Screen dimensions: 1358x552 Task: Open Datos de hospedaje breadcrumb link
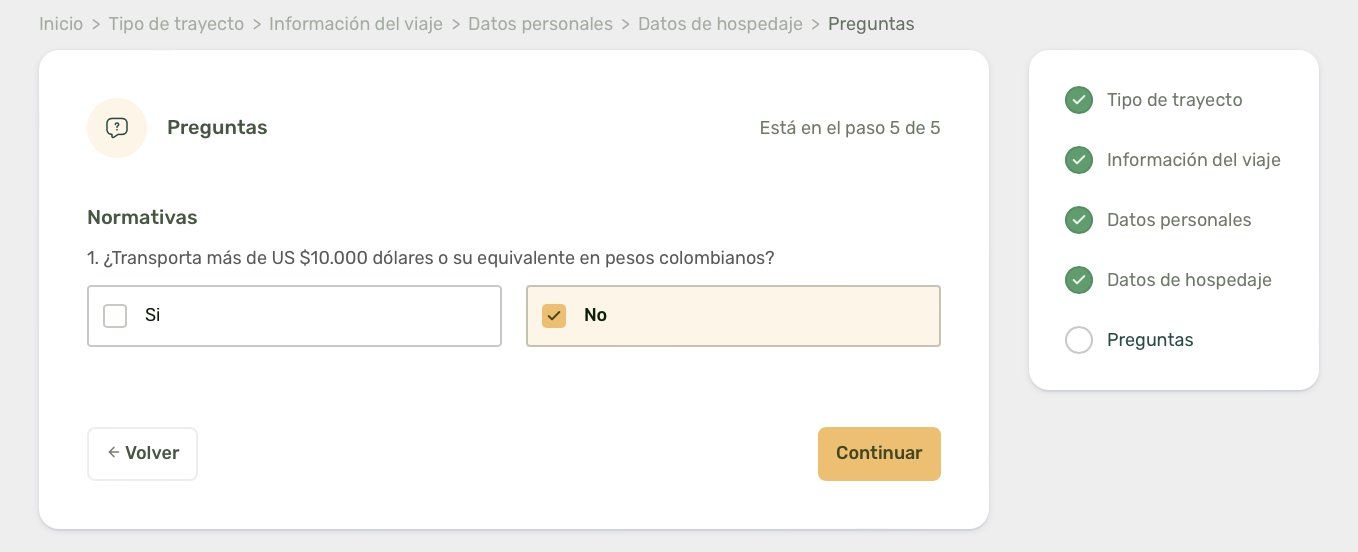pyautogui.click(x=720, y=24)
